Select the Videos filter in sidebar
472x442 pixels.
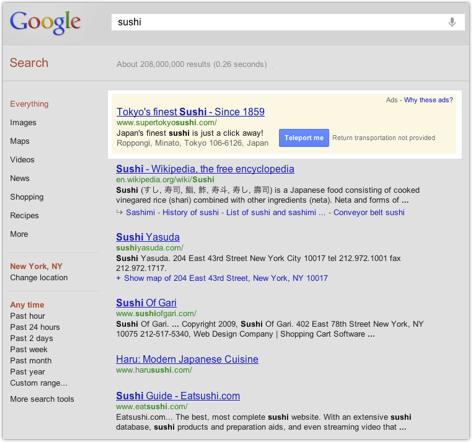click(x=22, y=160)
